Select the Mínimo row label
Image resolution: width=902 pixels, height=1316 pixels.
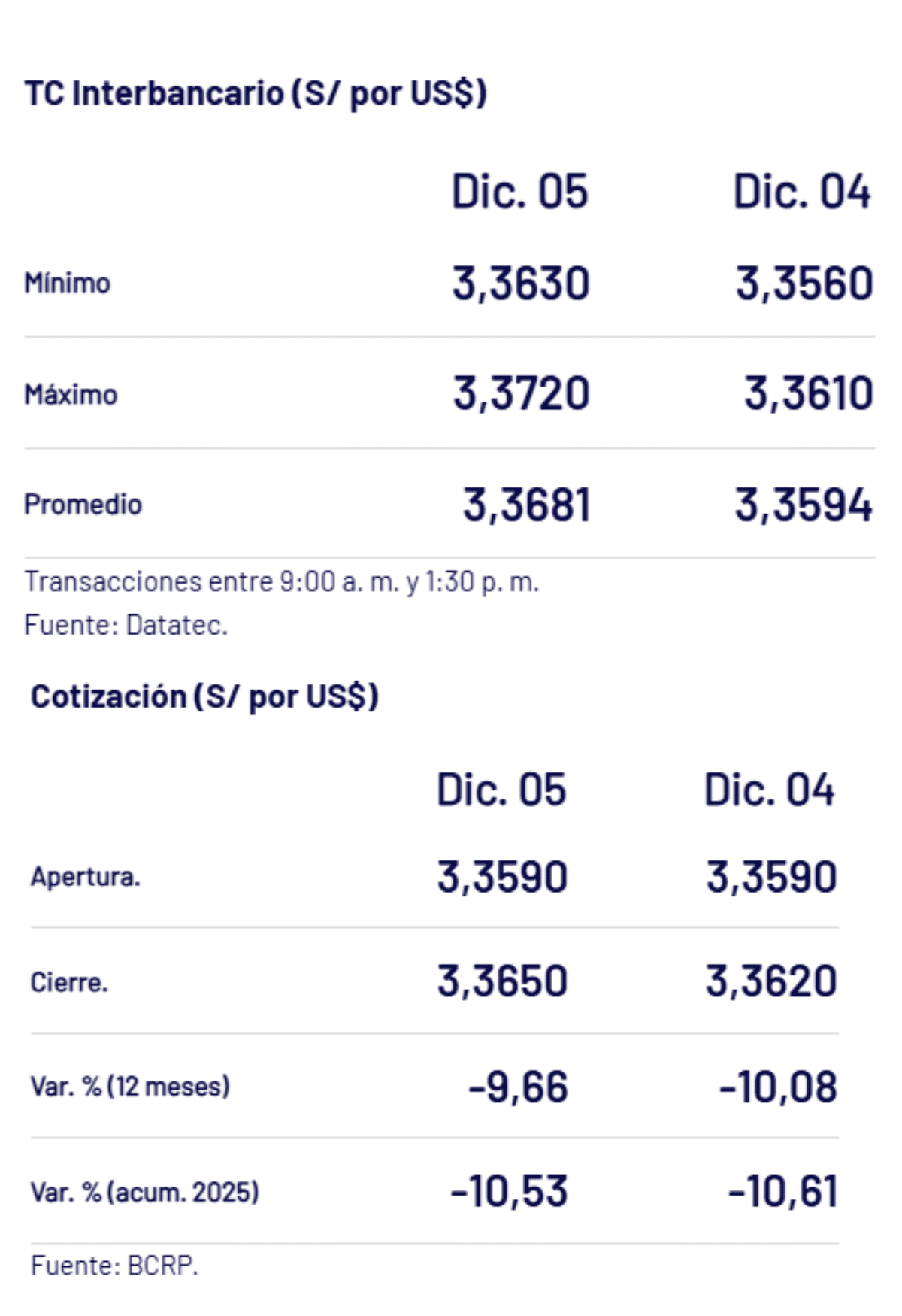coord(68,284)
